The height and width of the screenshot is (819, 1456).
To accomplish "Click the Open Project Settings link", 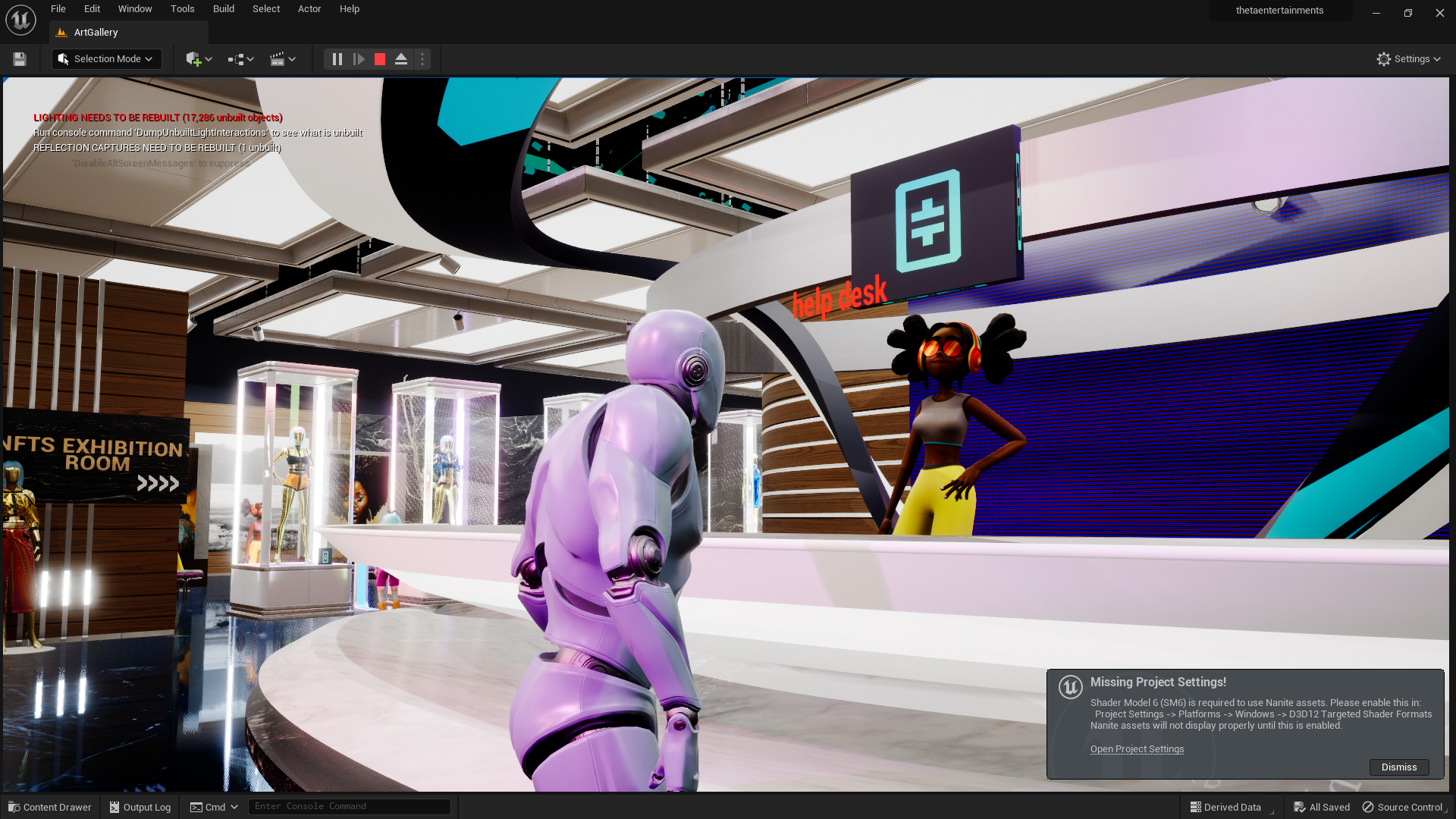I will (x=1137, y=749).
